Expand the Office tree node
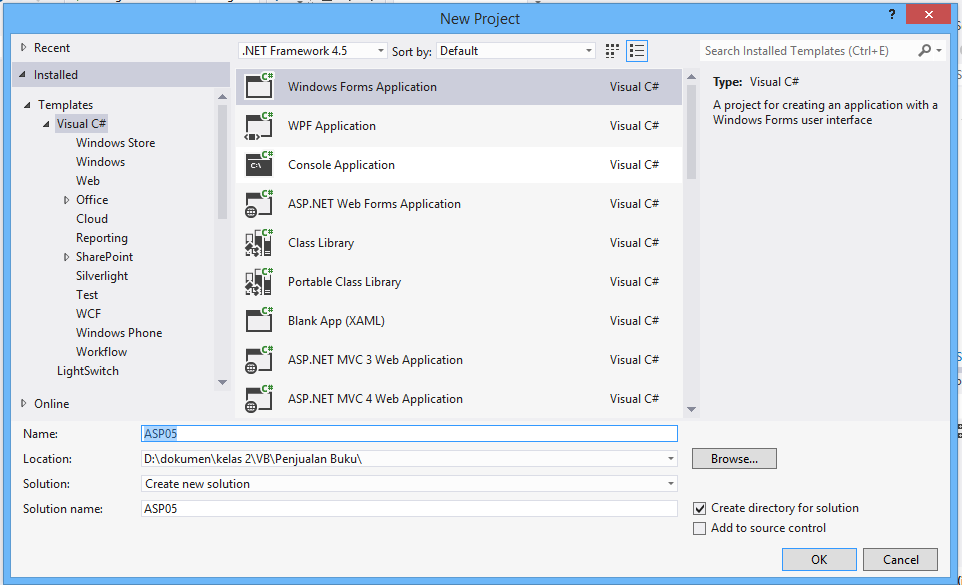 66,200
